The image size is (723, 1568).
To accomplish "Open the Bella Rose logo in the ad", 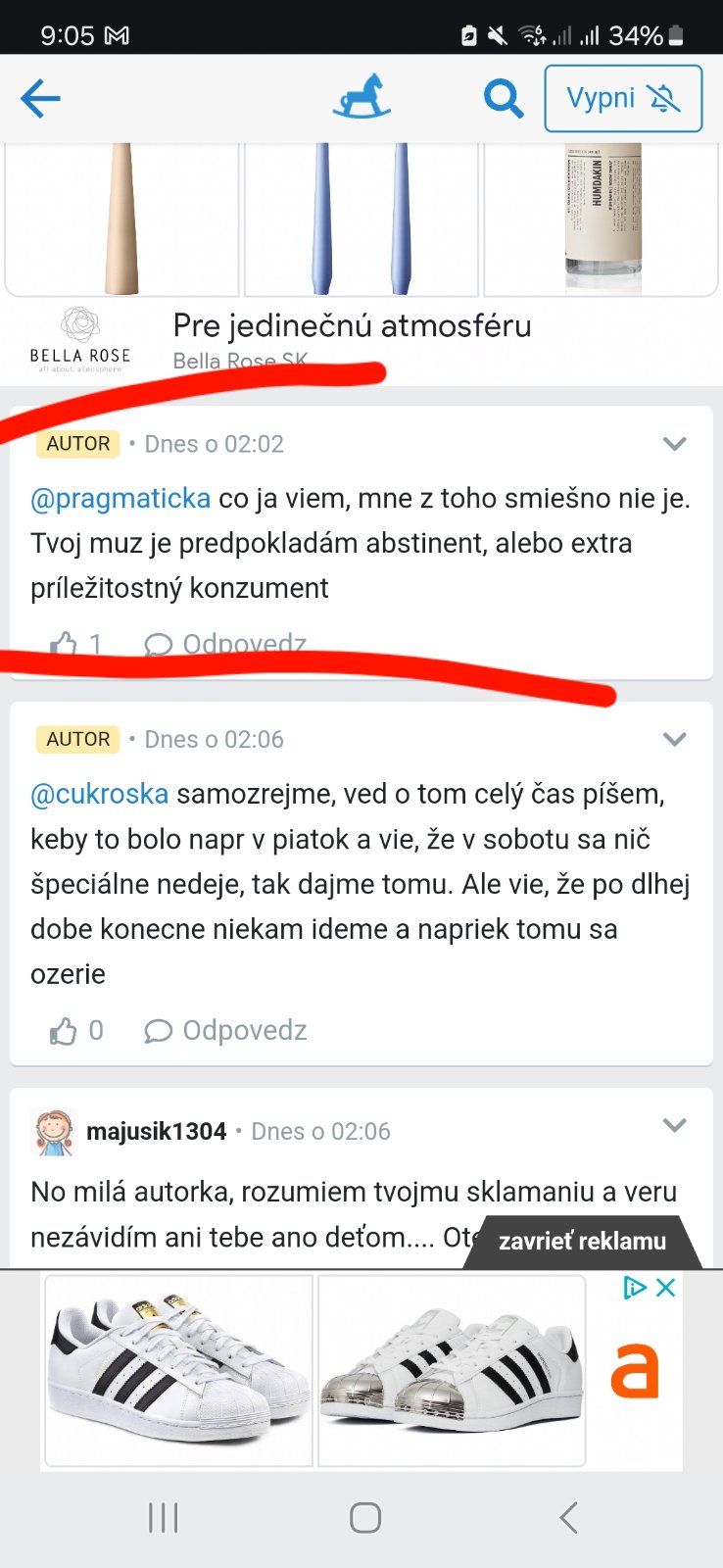I will coord(80,339).
